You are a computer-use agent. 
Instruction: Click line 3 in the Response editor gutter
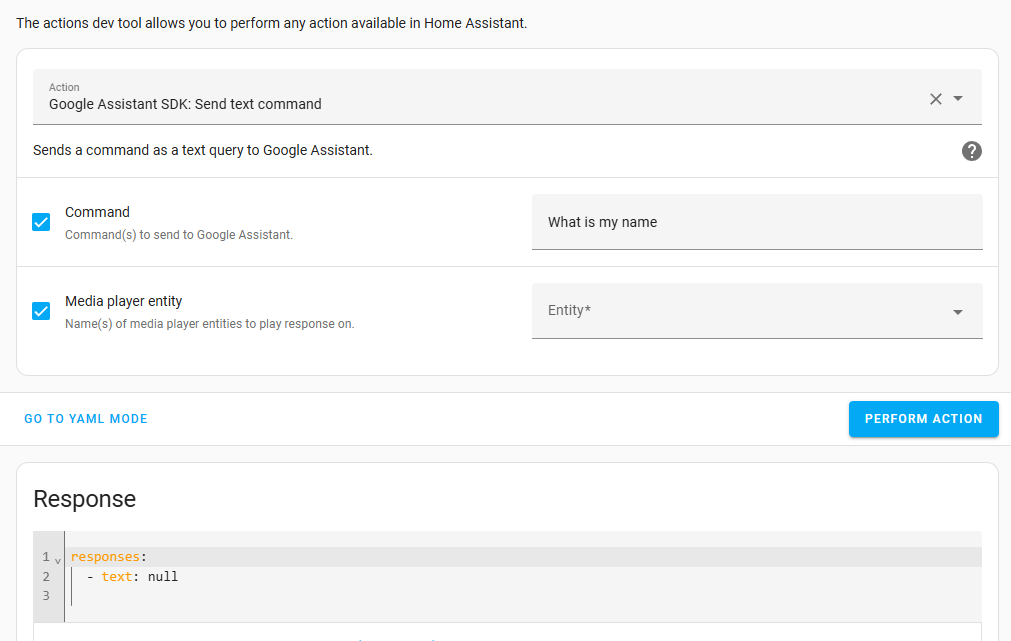click(46, 595)
